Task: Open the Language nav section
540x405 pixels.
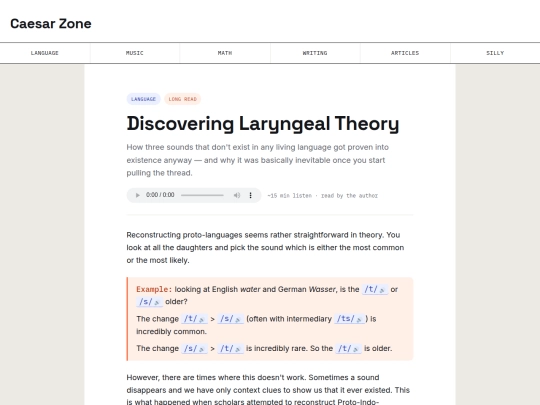Action: click(45, 53)
